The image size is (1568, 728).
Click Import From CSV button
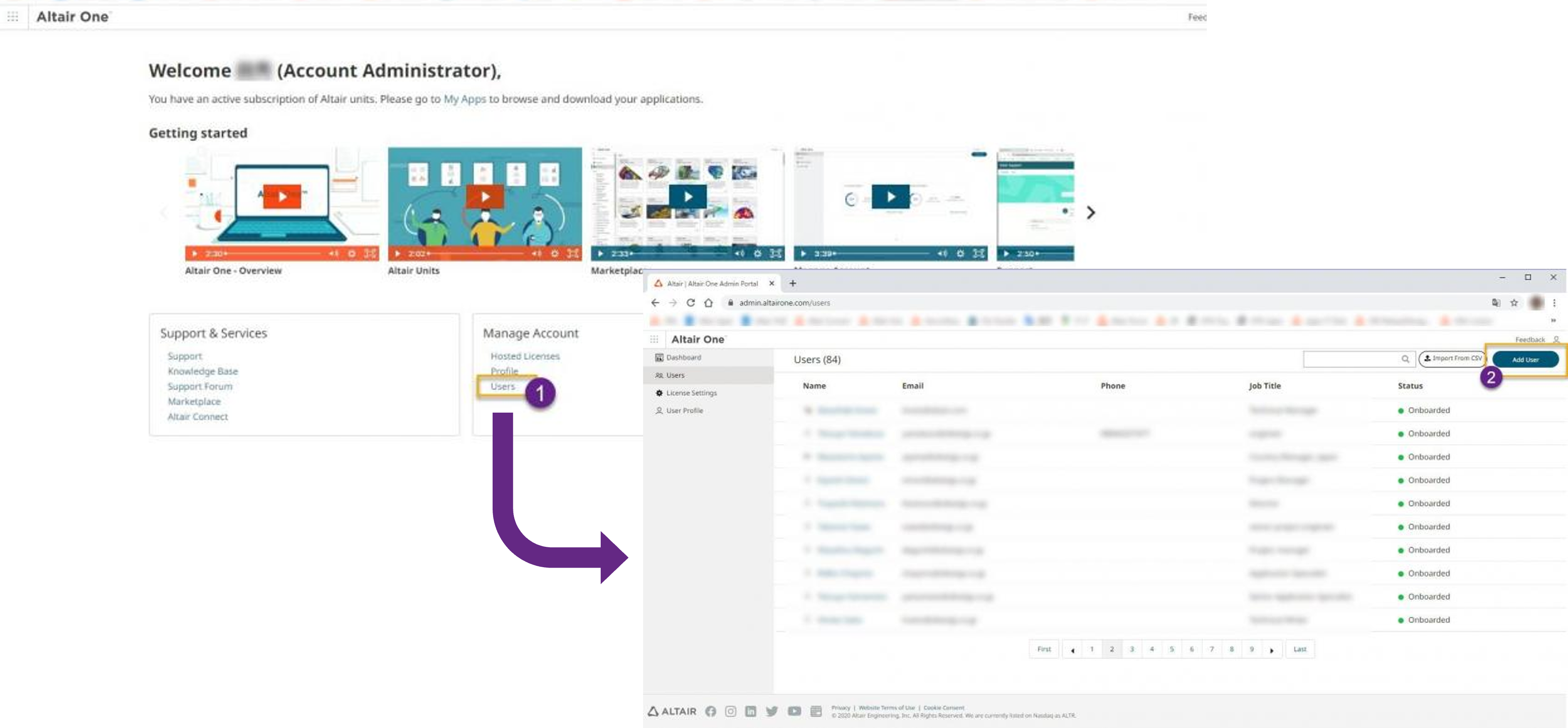coord(1452,359)
